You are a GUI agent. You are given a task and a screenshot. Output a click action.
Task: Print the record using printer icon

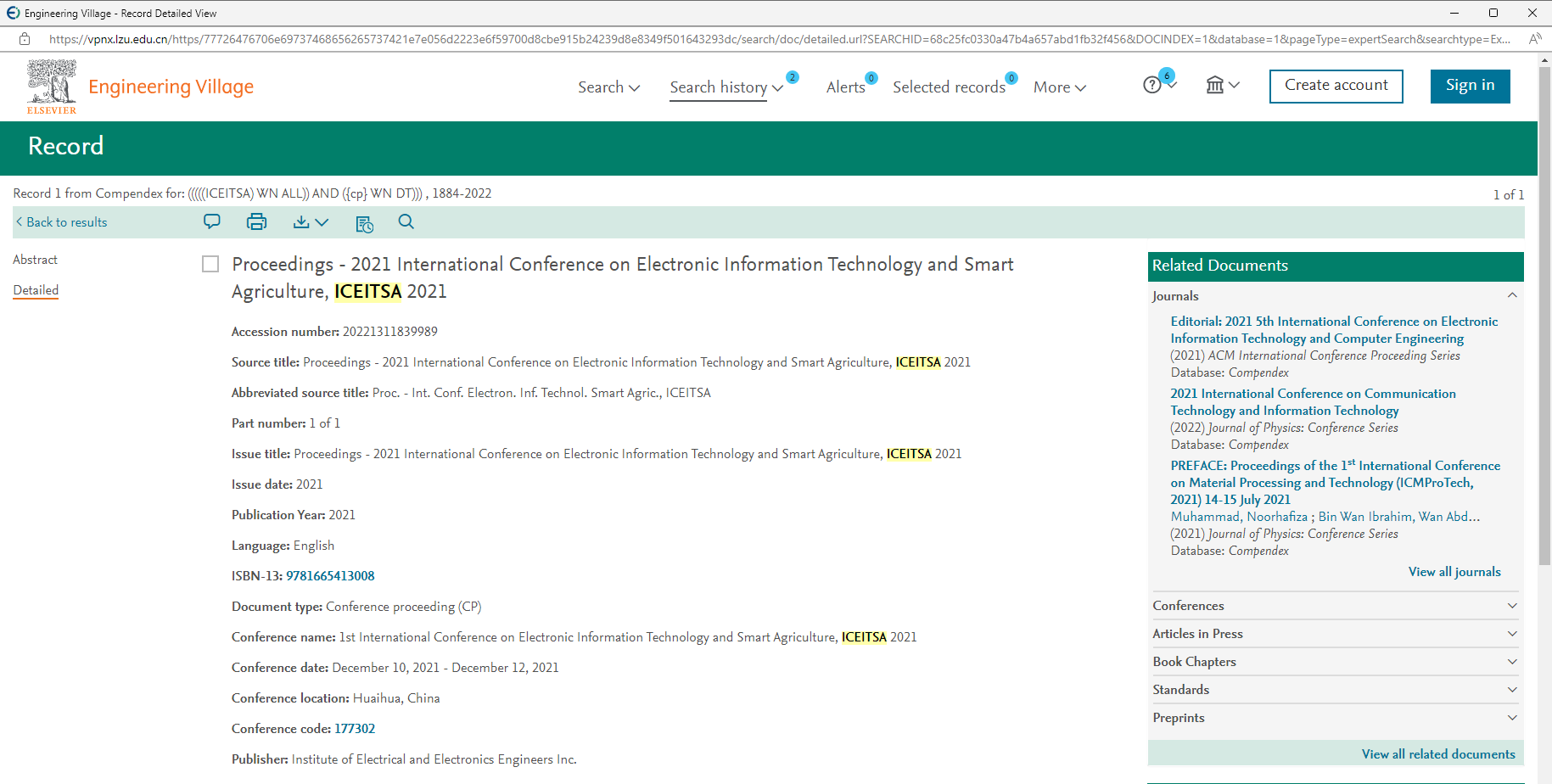point(256,221)
